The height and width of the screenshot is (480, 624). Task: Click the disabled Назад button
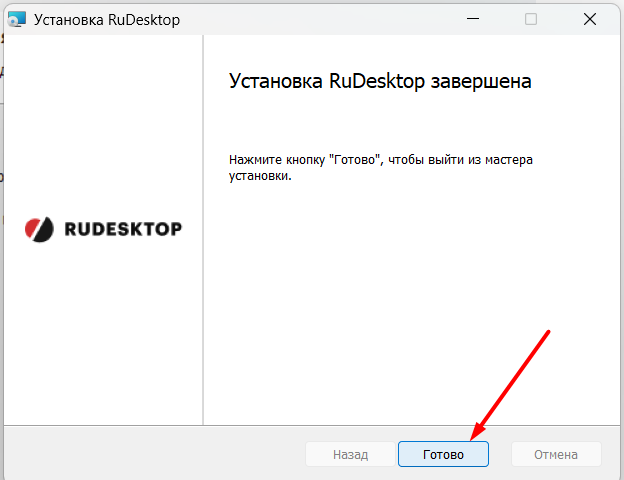click(350, 454)
